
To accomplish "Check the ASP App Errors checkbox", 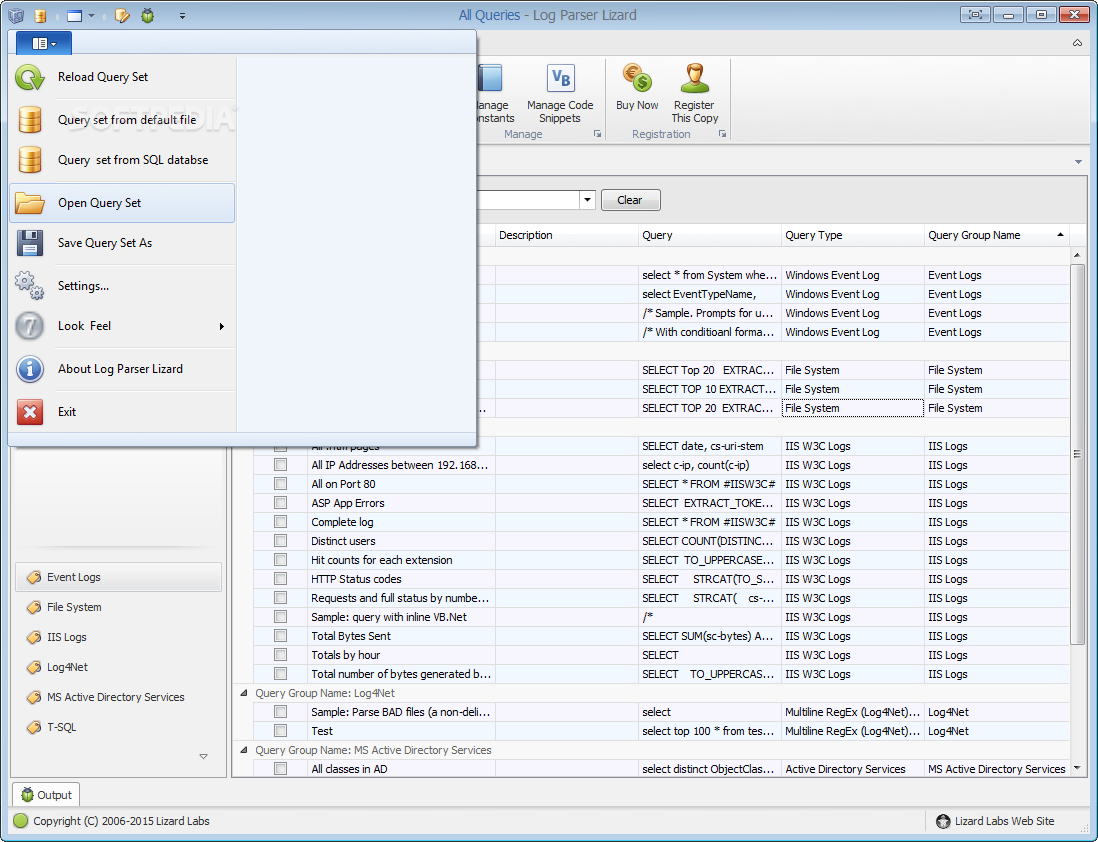I will click(x=281, y=502).
